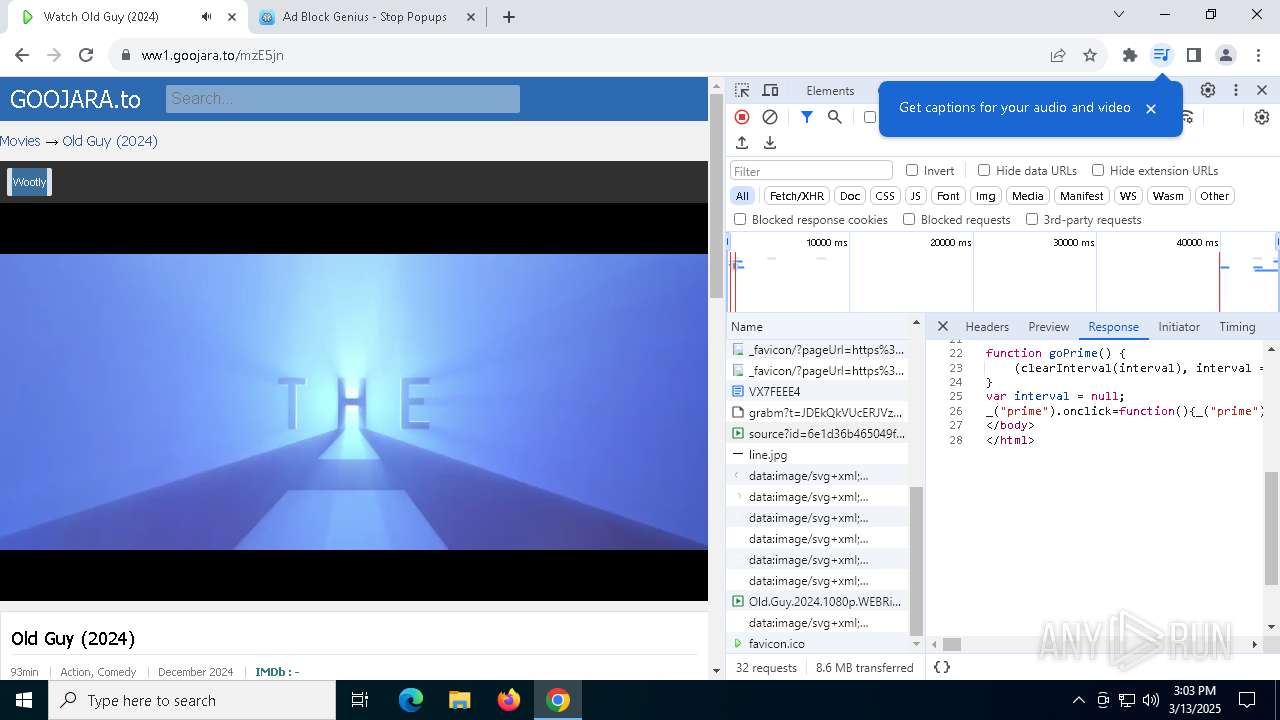Select line.jpg request row
The image size is (1280, 720).
click(818, 454)
